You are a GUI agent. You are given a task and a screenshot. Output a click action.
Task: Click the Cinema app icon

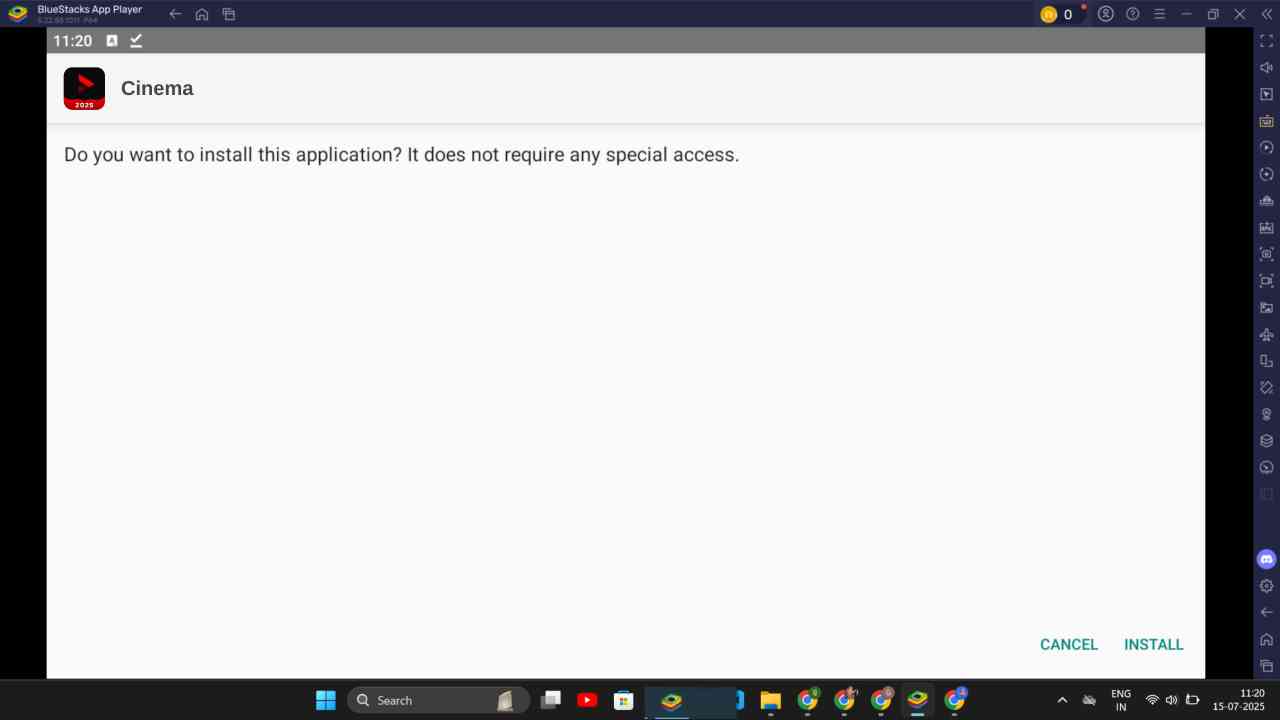tap(84, 88)
